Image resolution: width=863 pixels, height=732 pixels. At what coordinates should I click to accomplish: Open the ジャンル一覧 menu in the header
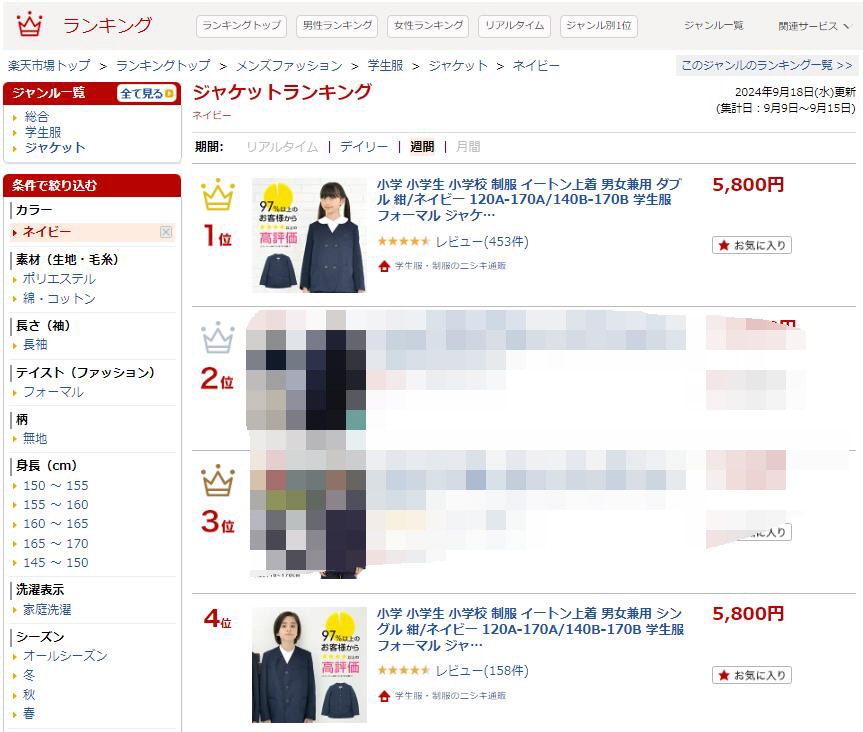pyautogui.click(x=714, y=25)
